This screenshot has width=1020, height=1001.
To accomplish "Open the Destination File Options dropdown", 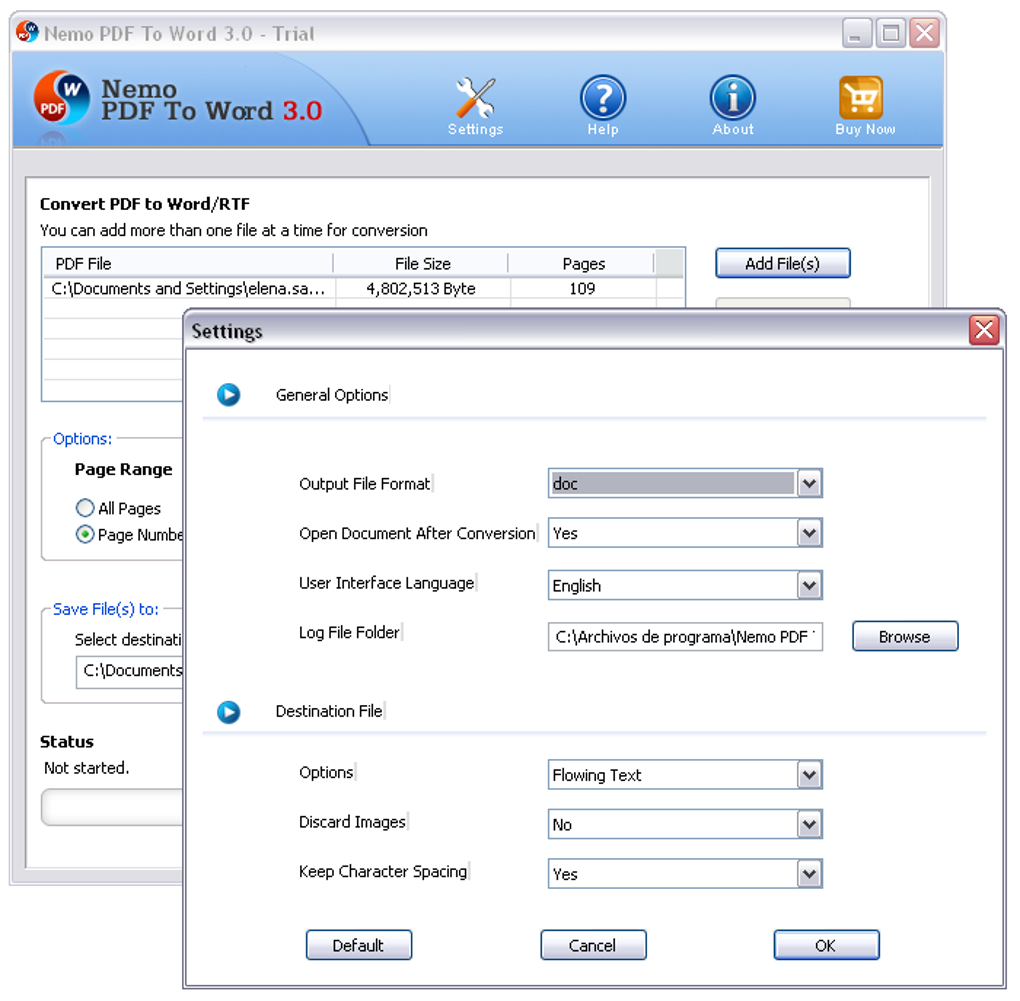I will pos(809,775).
